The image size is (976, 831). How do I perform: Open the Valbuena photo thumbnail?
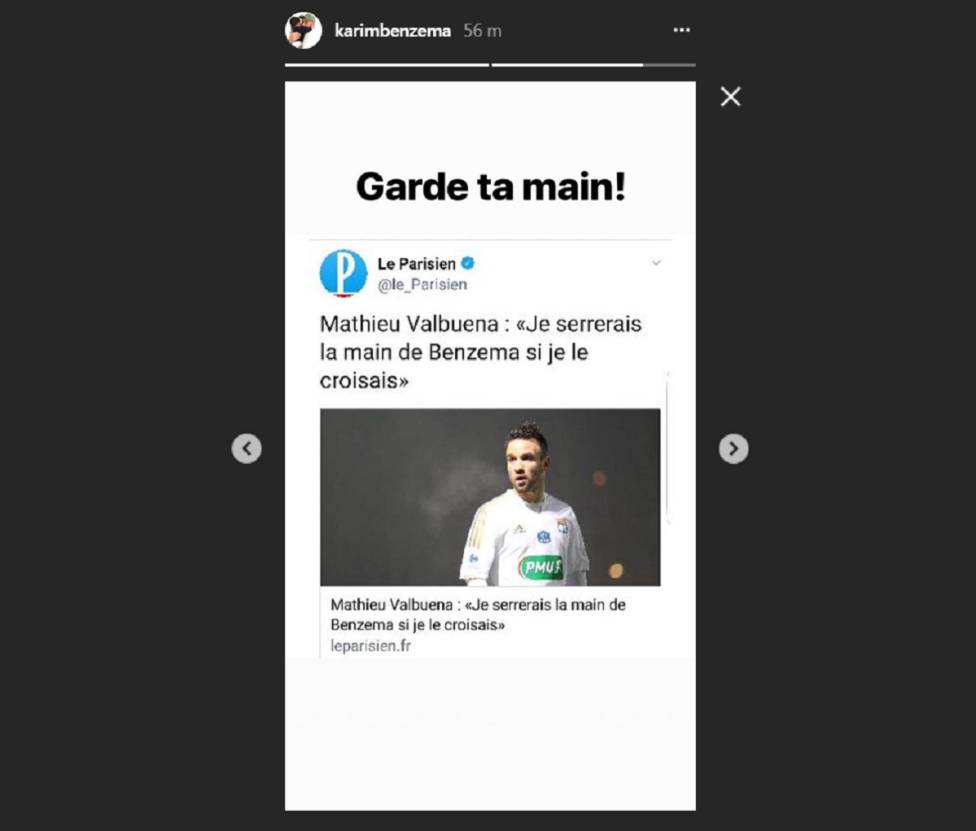click(x=490, y=497)
